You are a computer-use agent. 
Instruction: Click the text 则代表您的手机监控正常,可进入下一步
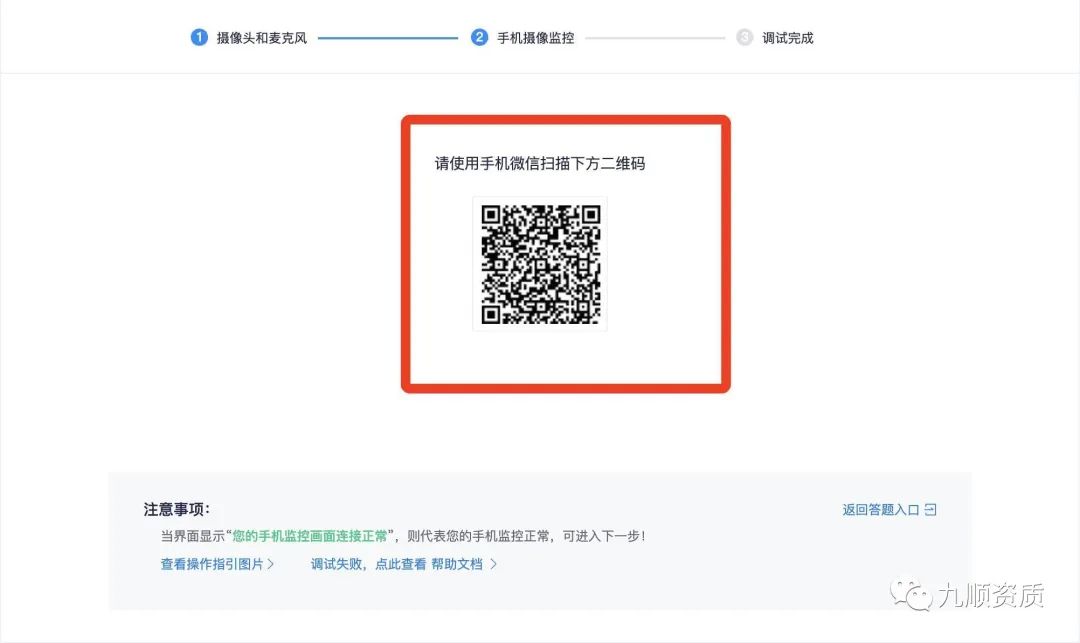pos(524,536)
